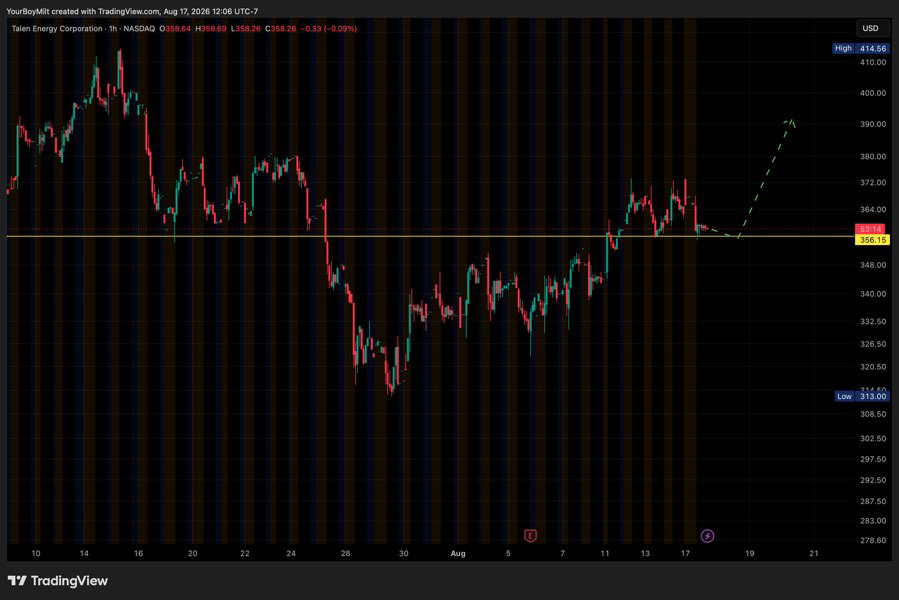Click the 348.00 price axis label
The width and height of the screenshot is (899, 600).
click(873, 265)
